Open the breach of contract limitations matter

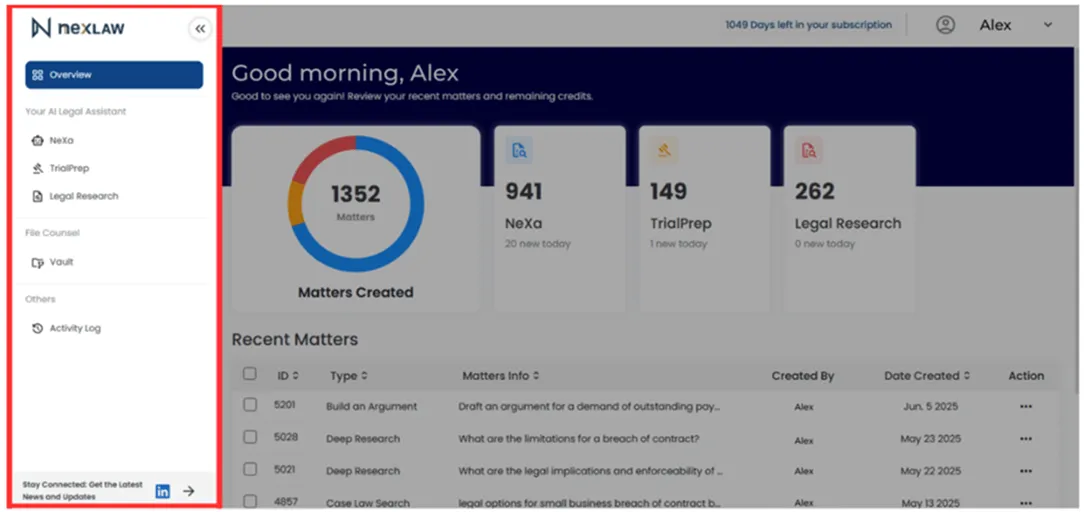[579, 439]
